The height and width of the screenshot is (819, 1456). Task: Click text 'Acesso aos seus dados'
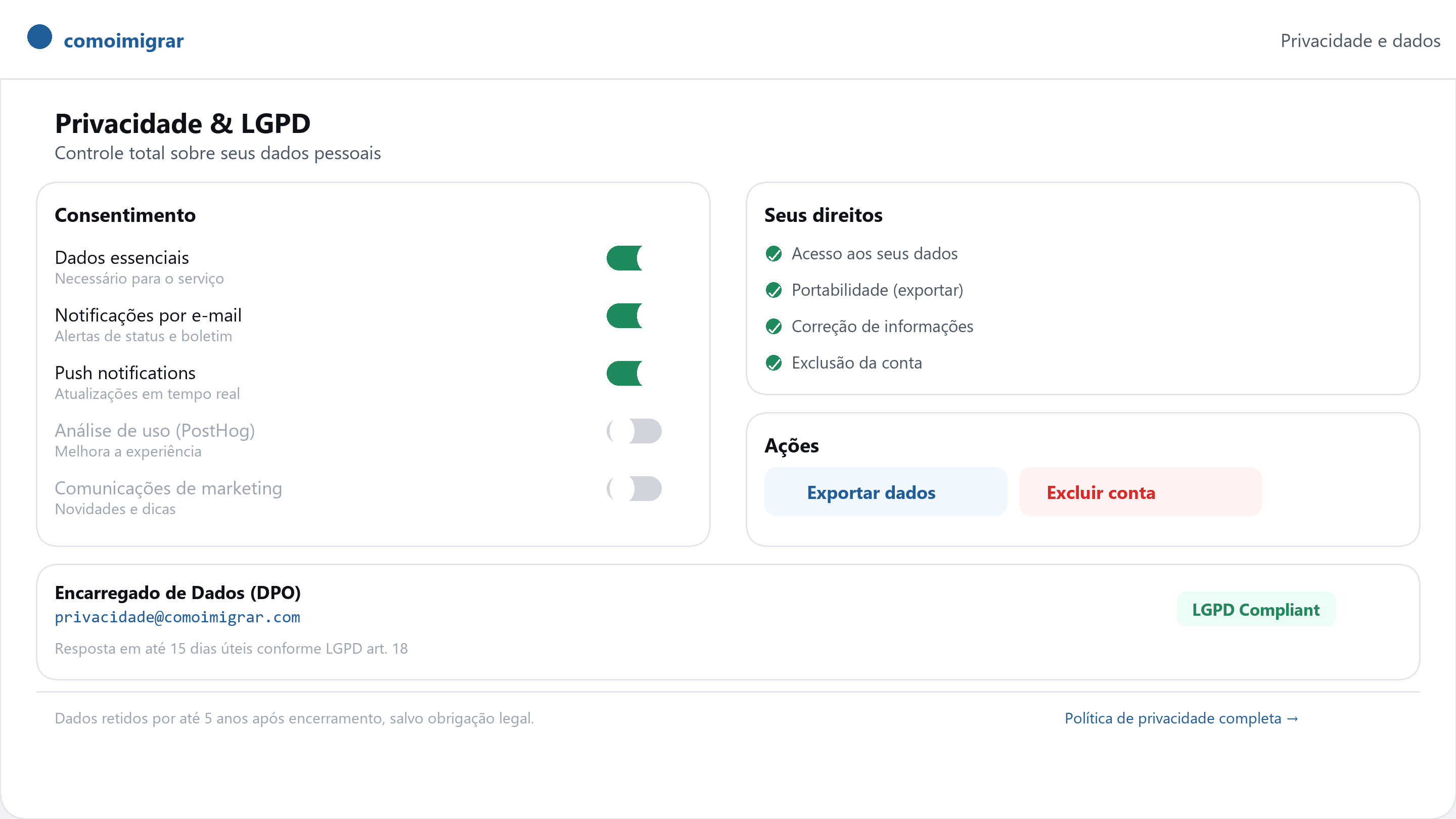(x=875, y=254)
